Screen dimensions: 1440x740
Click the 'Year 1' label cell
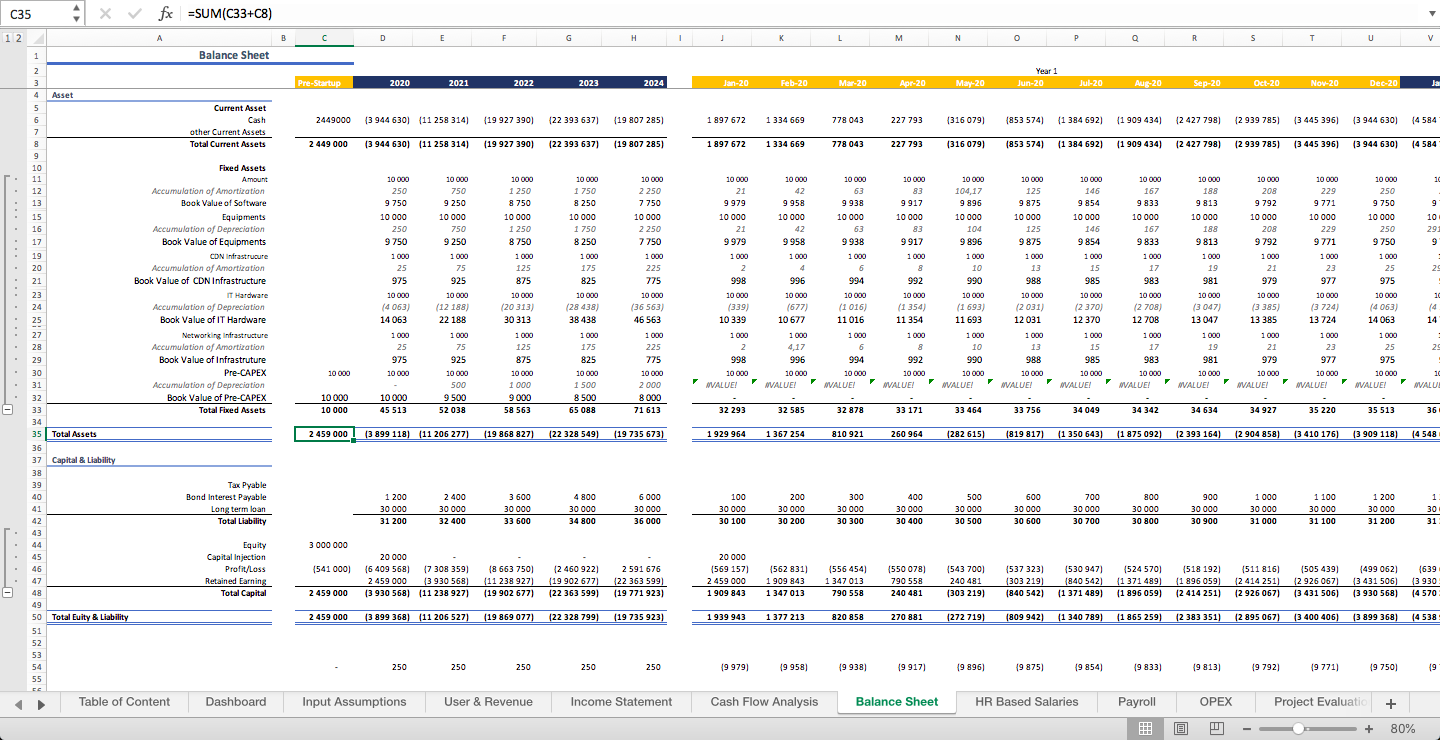click(1046, 71)
